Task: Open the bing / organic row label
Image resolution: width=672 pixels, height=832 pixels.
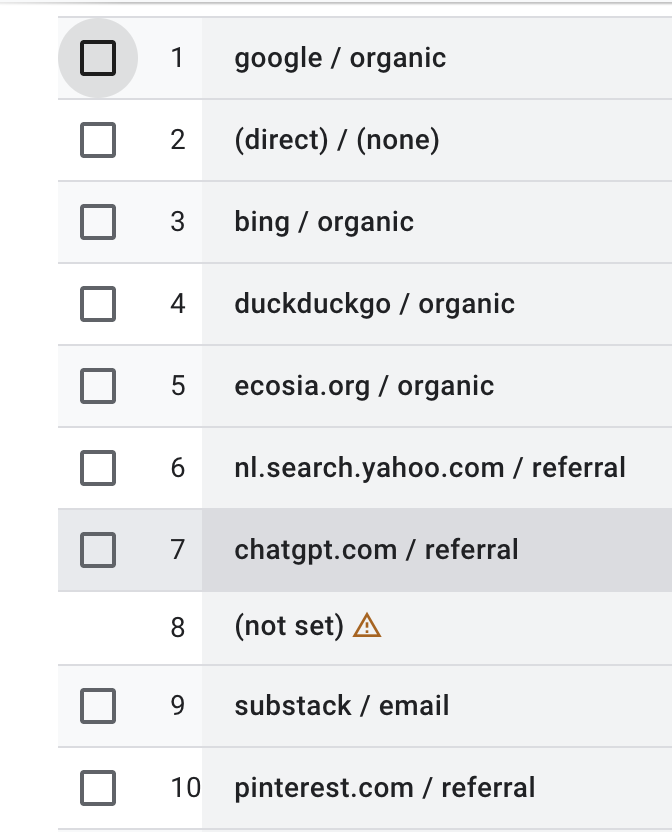Action: pos(324,222)
